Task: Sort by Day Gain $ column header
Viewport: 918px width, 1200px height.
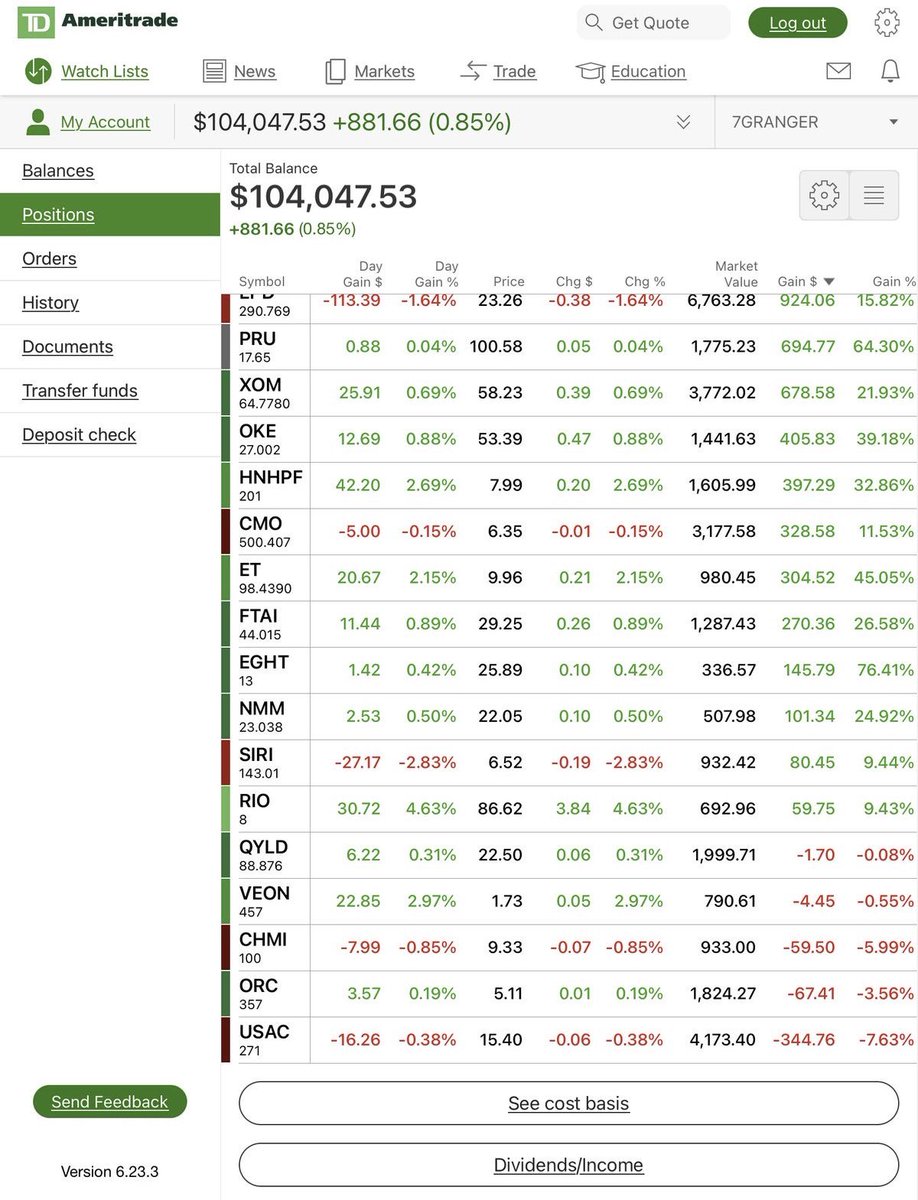Action: (x=363, y=274)
